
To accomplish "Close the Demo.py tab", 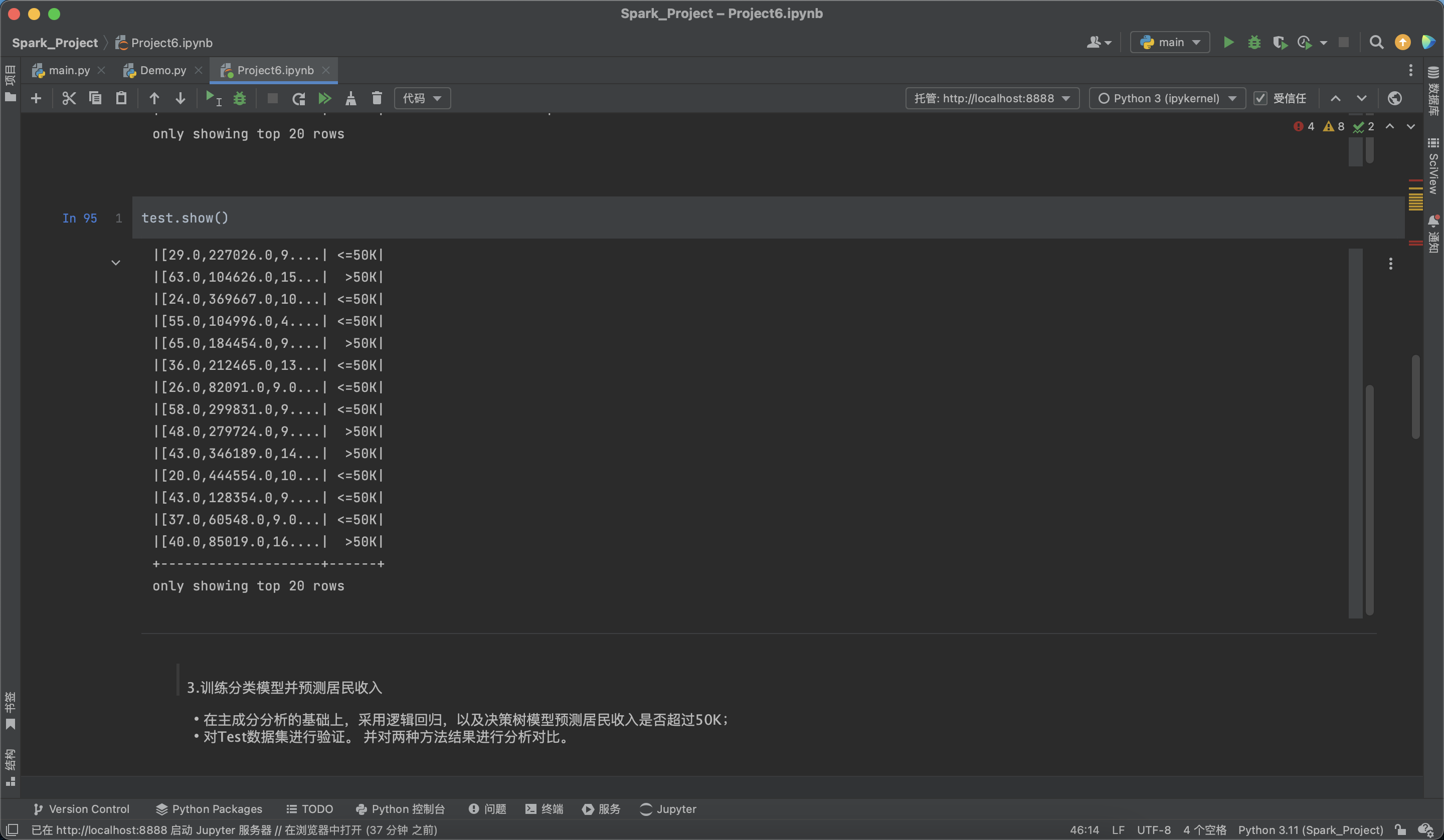I will coord(198,71).
